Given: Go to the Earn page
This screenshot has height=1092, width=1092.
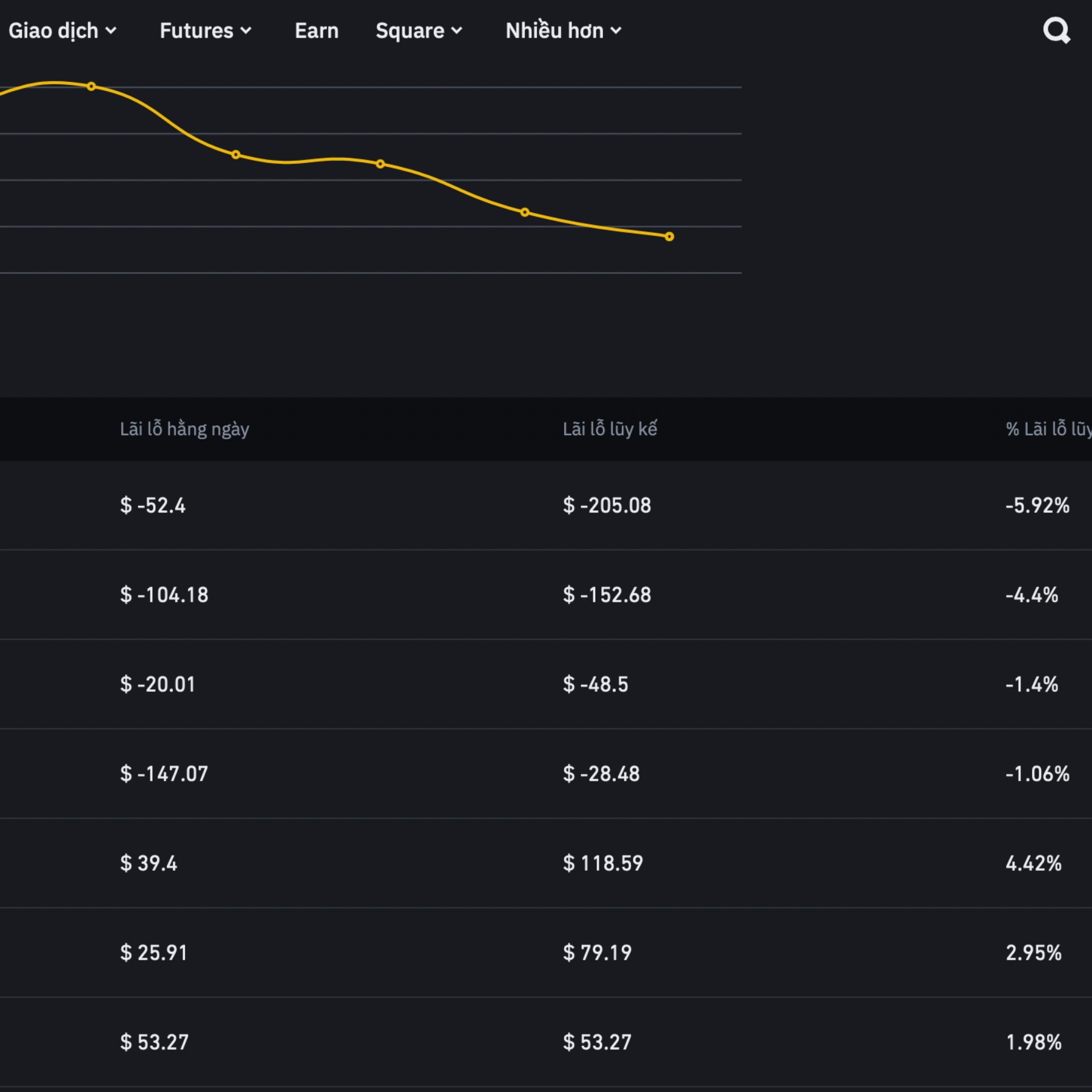Looking at the screenshot, I should coord(316,30).
